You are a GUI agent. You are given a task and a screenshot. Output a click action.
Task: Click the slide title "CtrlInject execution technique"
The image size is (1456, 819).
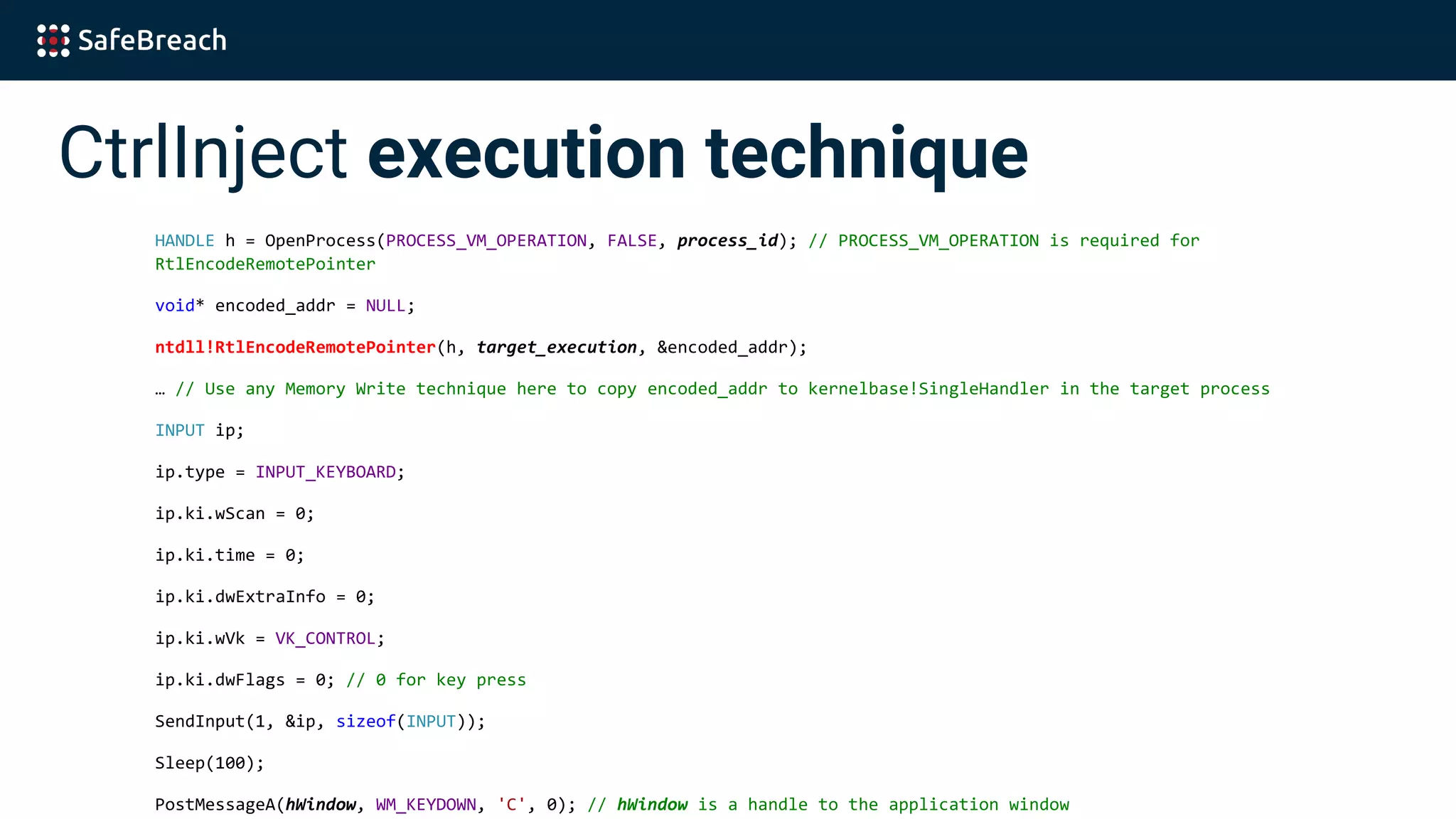click(544, 154)
